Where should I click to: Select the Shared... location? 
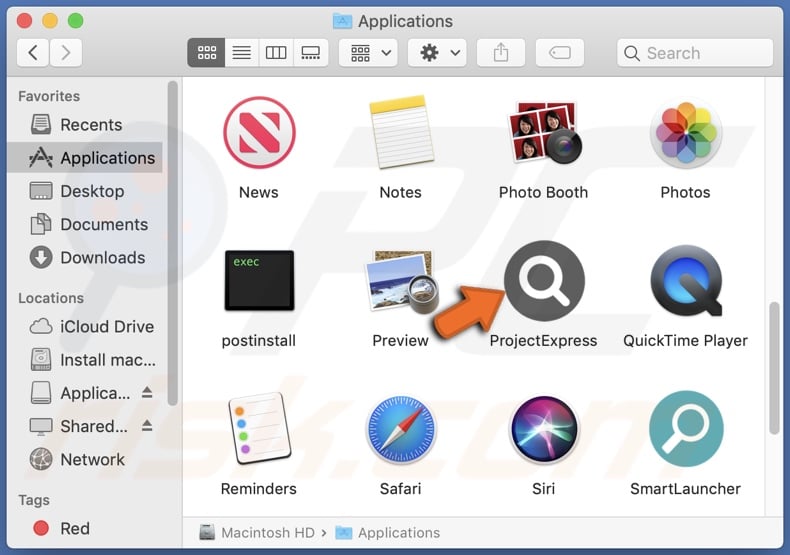80,426
